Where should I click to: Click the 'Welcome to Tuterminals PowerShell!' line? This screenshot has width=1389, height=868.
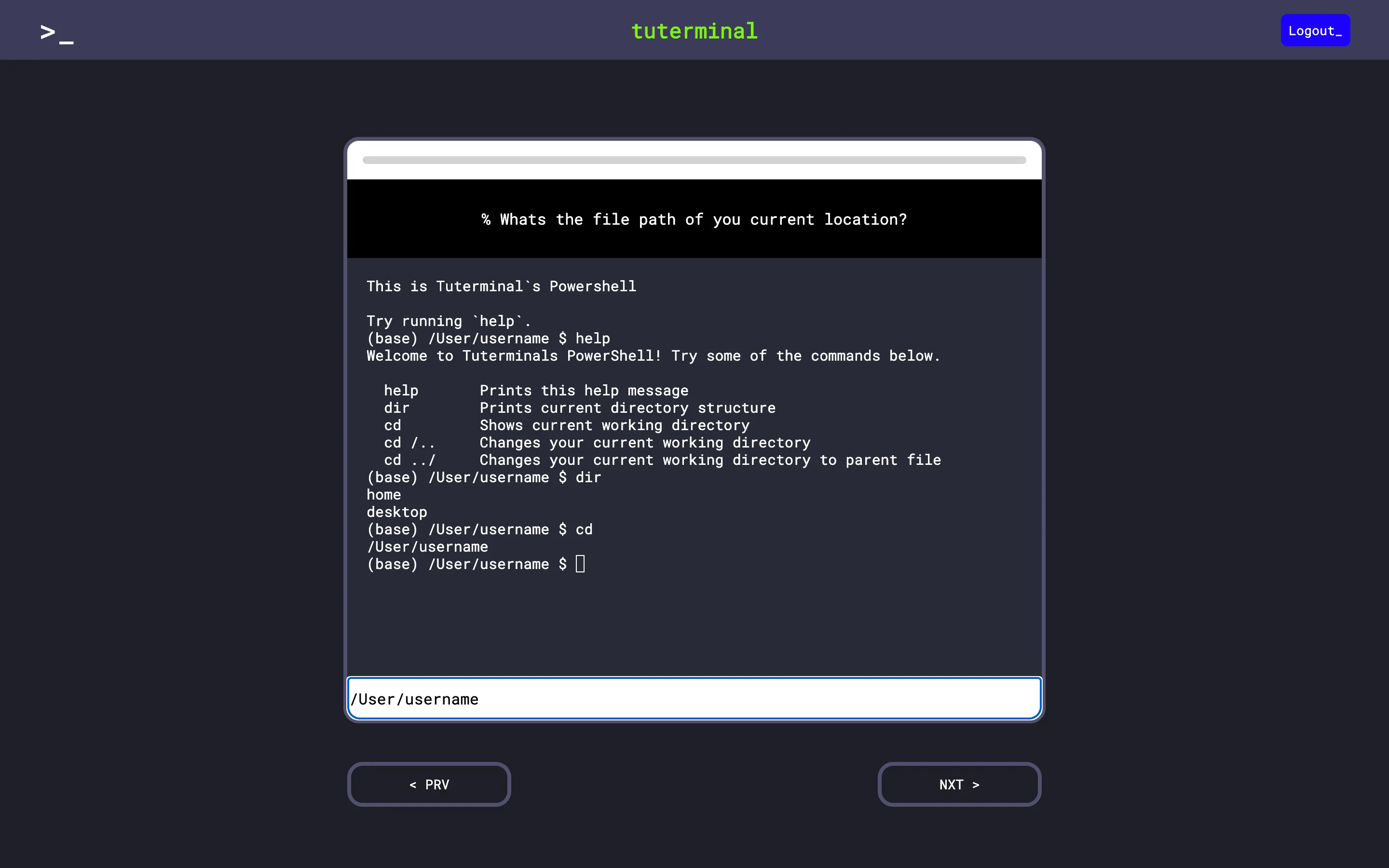pyautogui.click(x=514, y=356)
